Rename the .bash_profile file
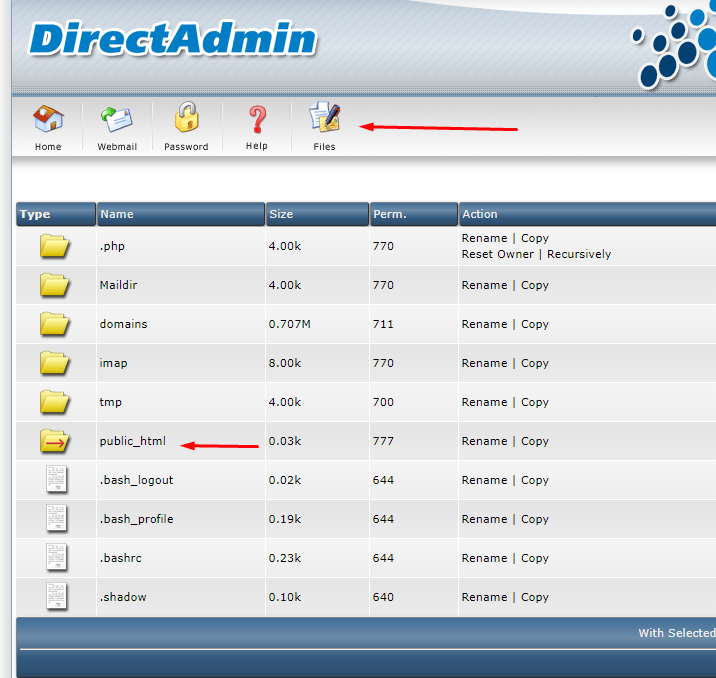The image size is (716, 678). pyautogui.click(x=484, y=520)
